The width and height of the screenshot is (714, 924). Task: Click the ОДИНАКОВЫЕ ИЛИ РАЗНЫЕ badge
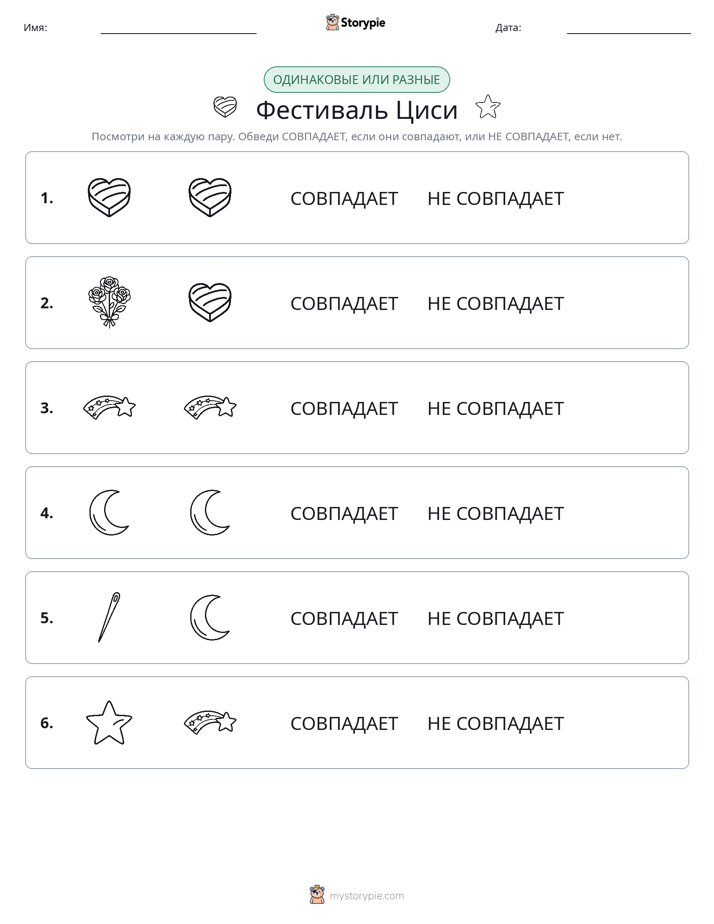pyautogui.click(x=356, y=80)
